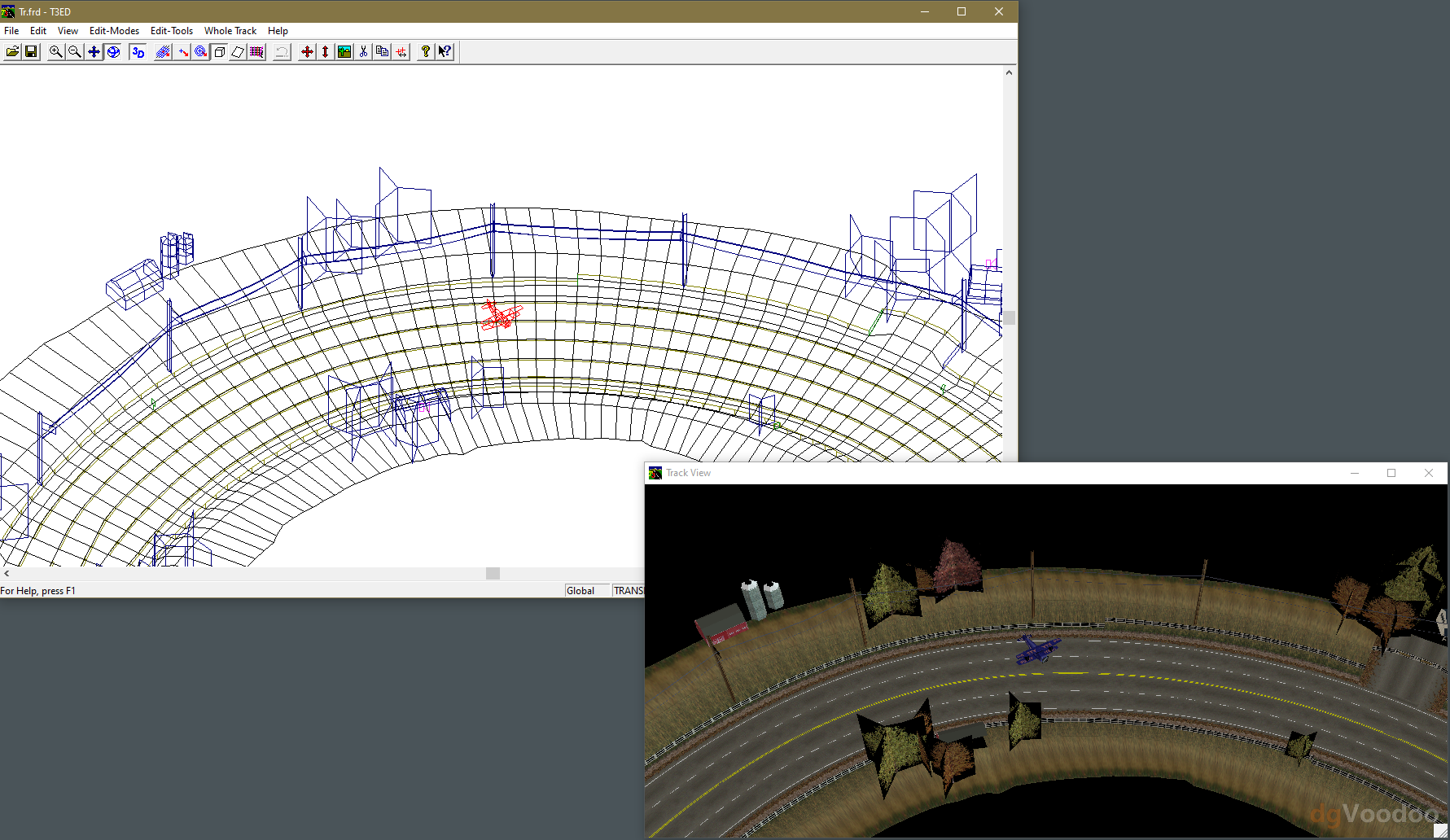Open the texture picture icon
The width and height of the screenshot is (1450, 840).
[344, 52]
